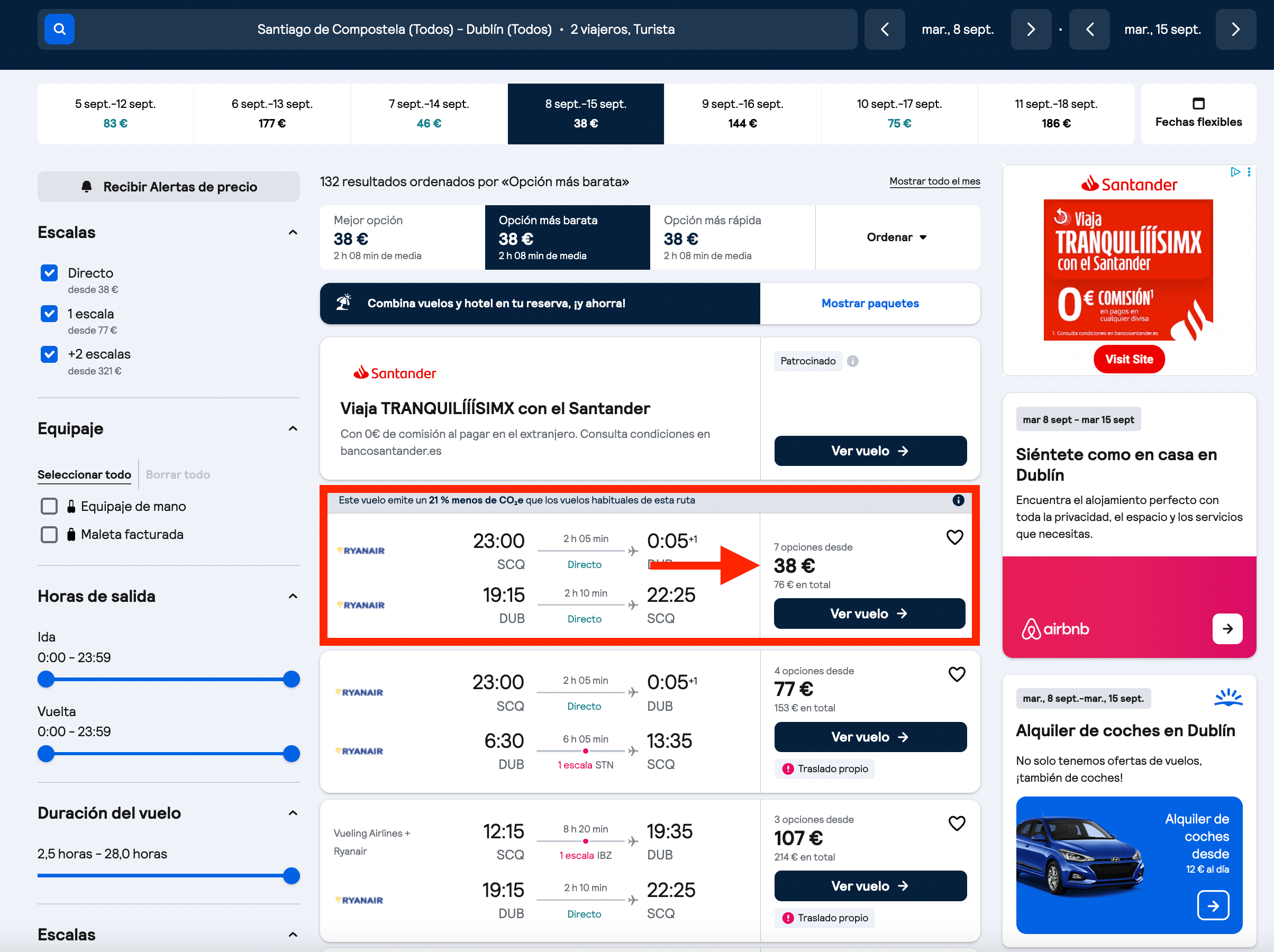Screen dimensions: 1274x952
Task: Click the bell icon in price alerts
Action: coord(86,187)
